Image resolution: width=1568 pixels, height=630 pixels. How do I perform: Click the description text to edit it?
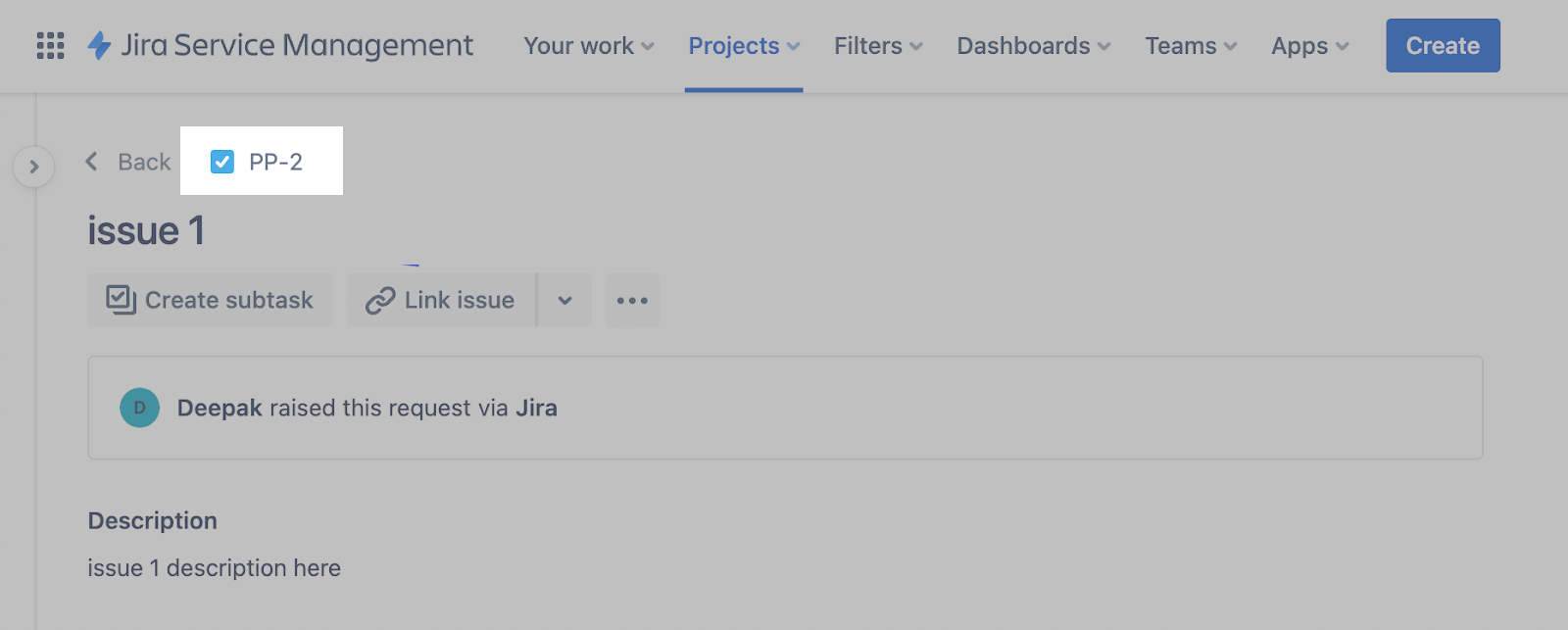[214, 568]
